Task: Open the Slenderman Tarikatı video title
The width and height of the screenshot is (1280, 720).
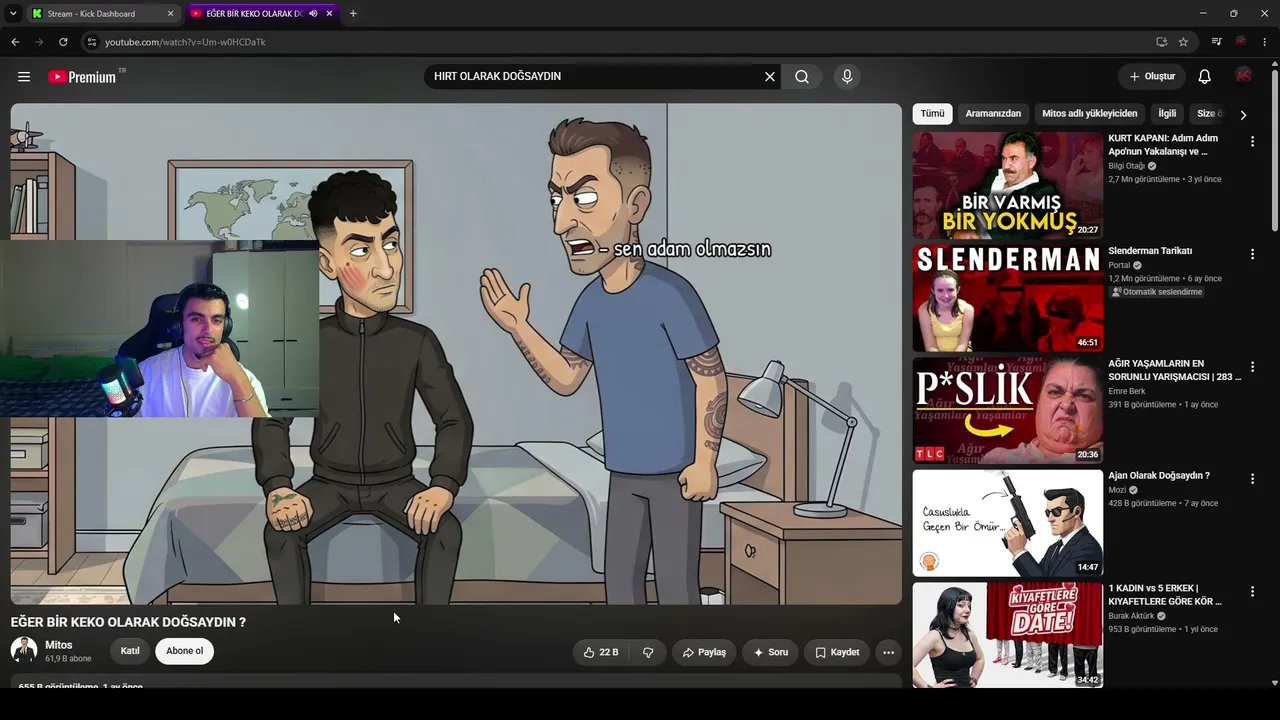Action: click(1150, 251)
